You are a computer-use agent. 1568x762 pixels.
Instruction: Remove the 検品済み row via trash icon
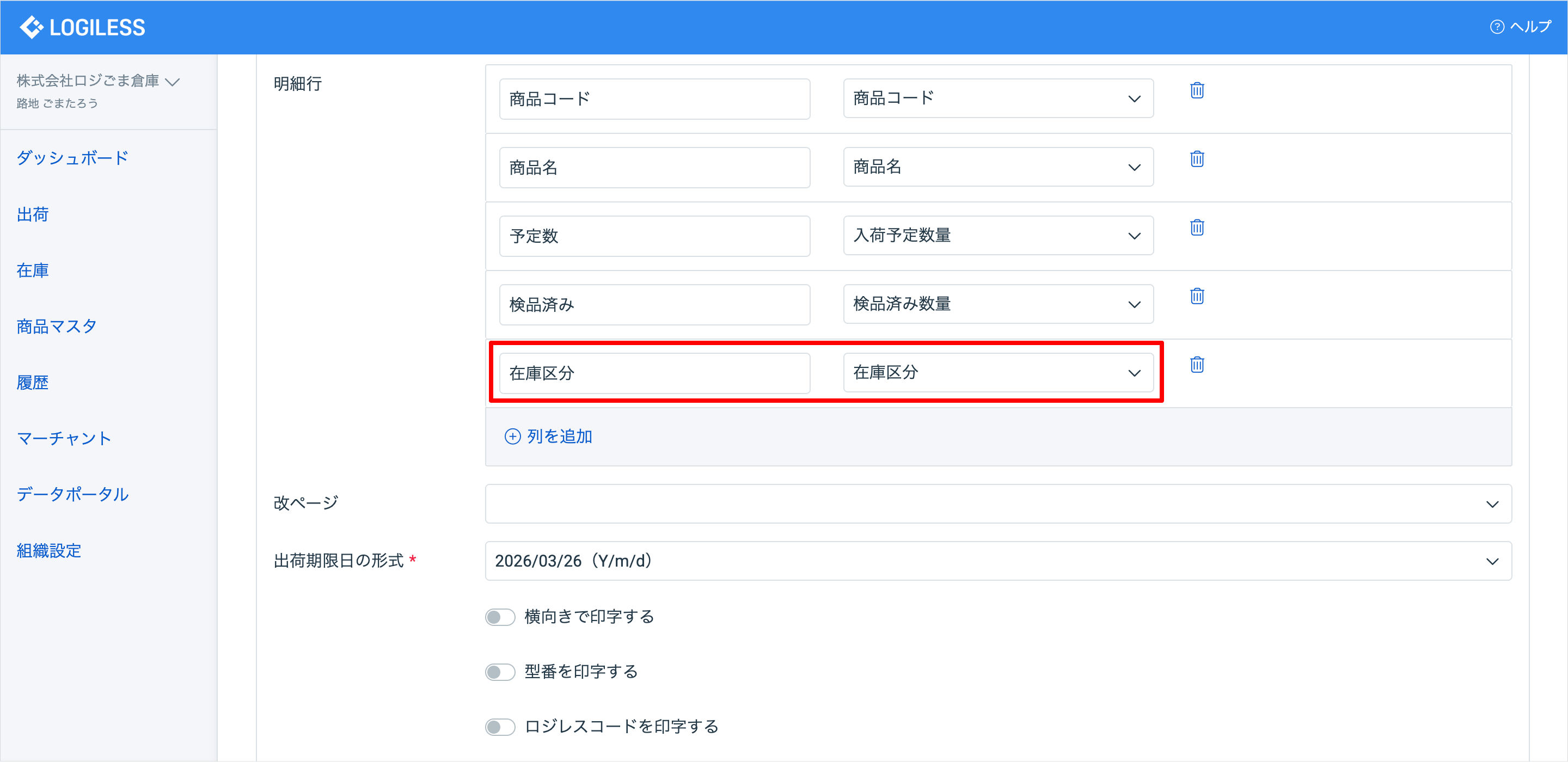[1197, 297]
